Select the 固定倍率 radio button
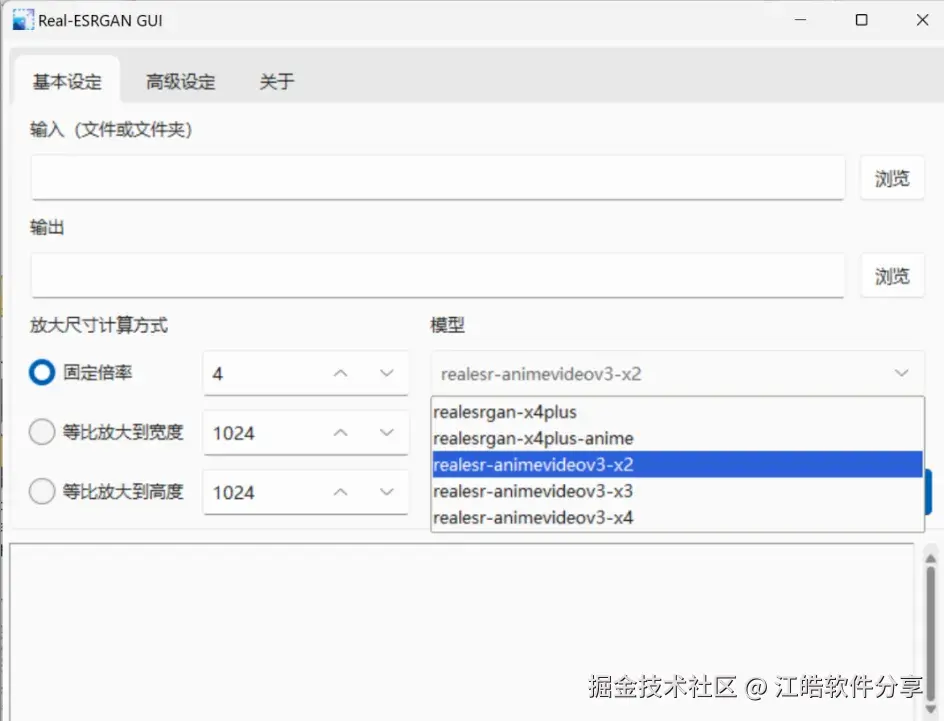 tap(41, 372)
